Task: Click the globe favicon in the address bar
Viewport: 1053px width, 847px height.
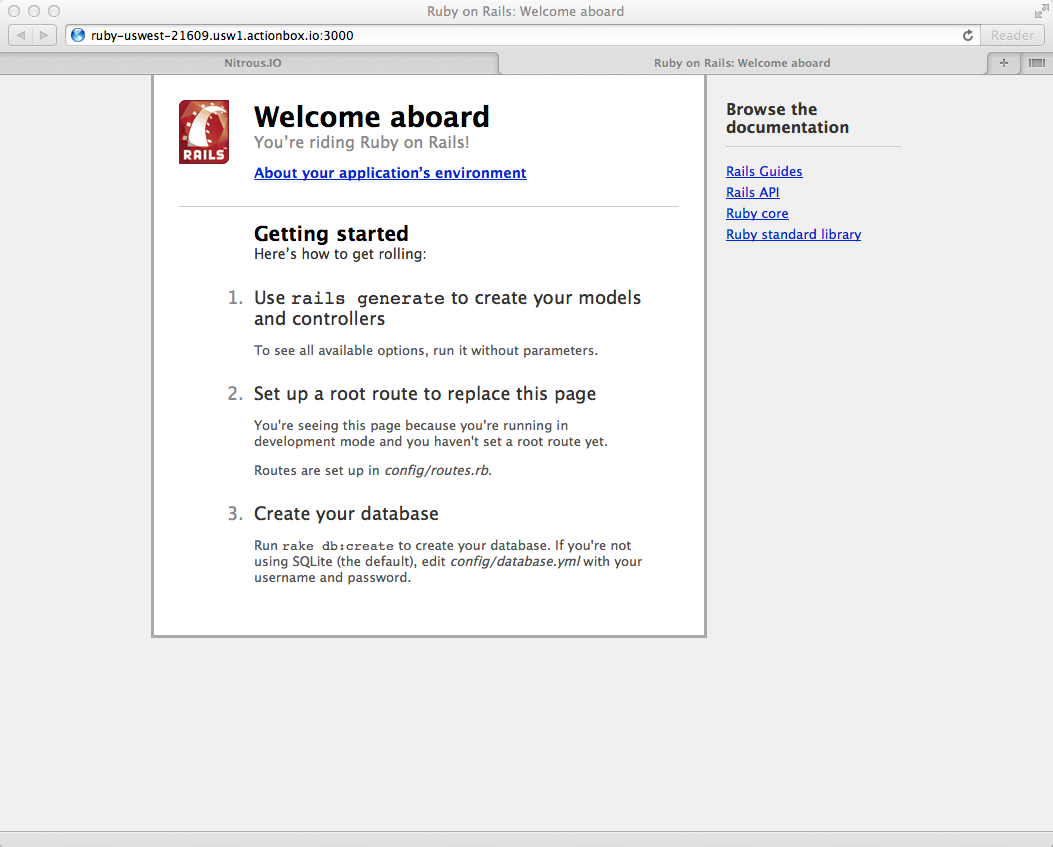Action: [77, 34]
